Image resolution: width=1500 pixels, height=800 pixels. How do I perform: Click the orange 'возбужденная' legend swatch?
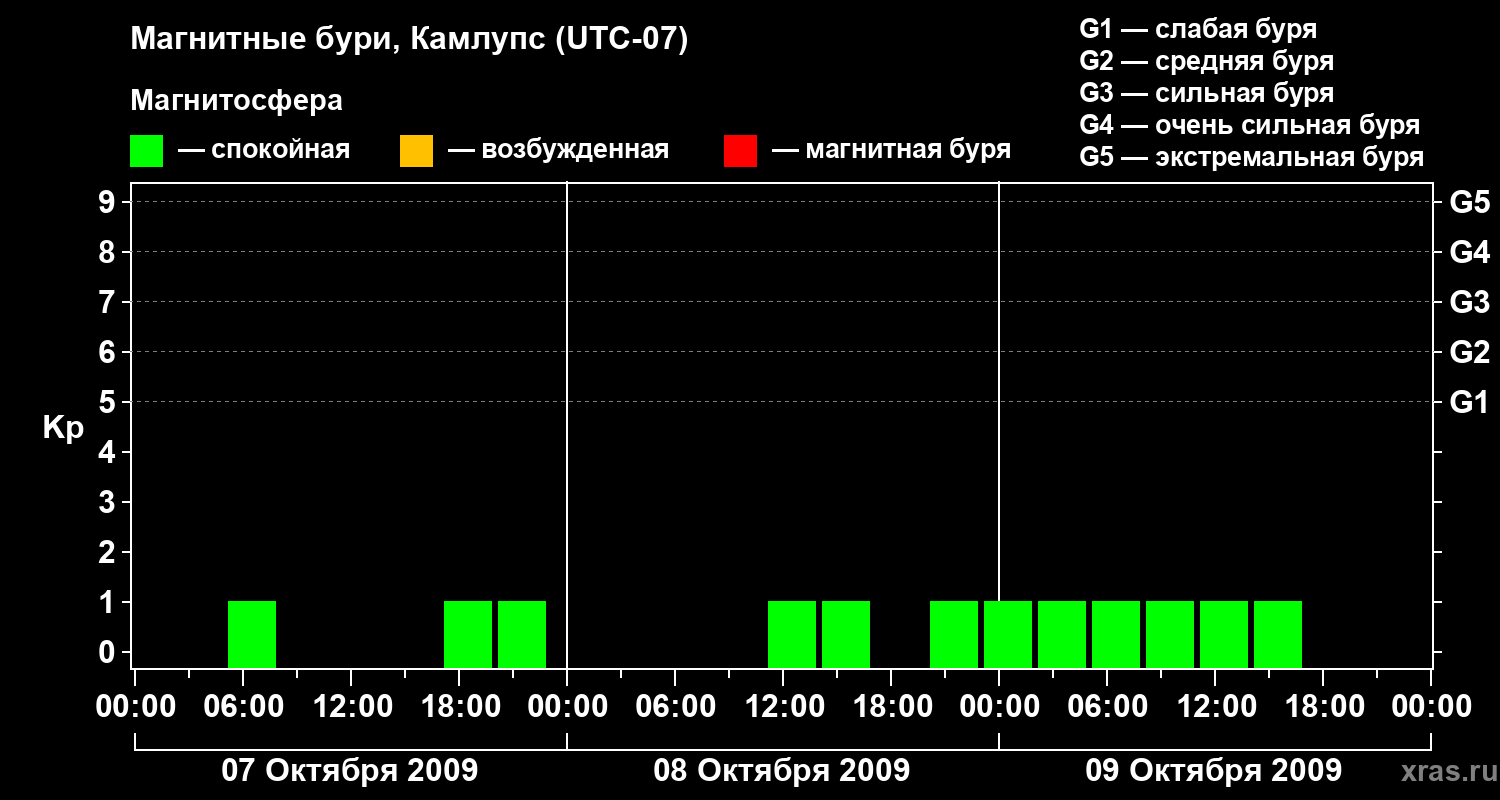click(416, 151)
